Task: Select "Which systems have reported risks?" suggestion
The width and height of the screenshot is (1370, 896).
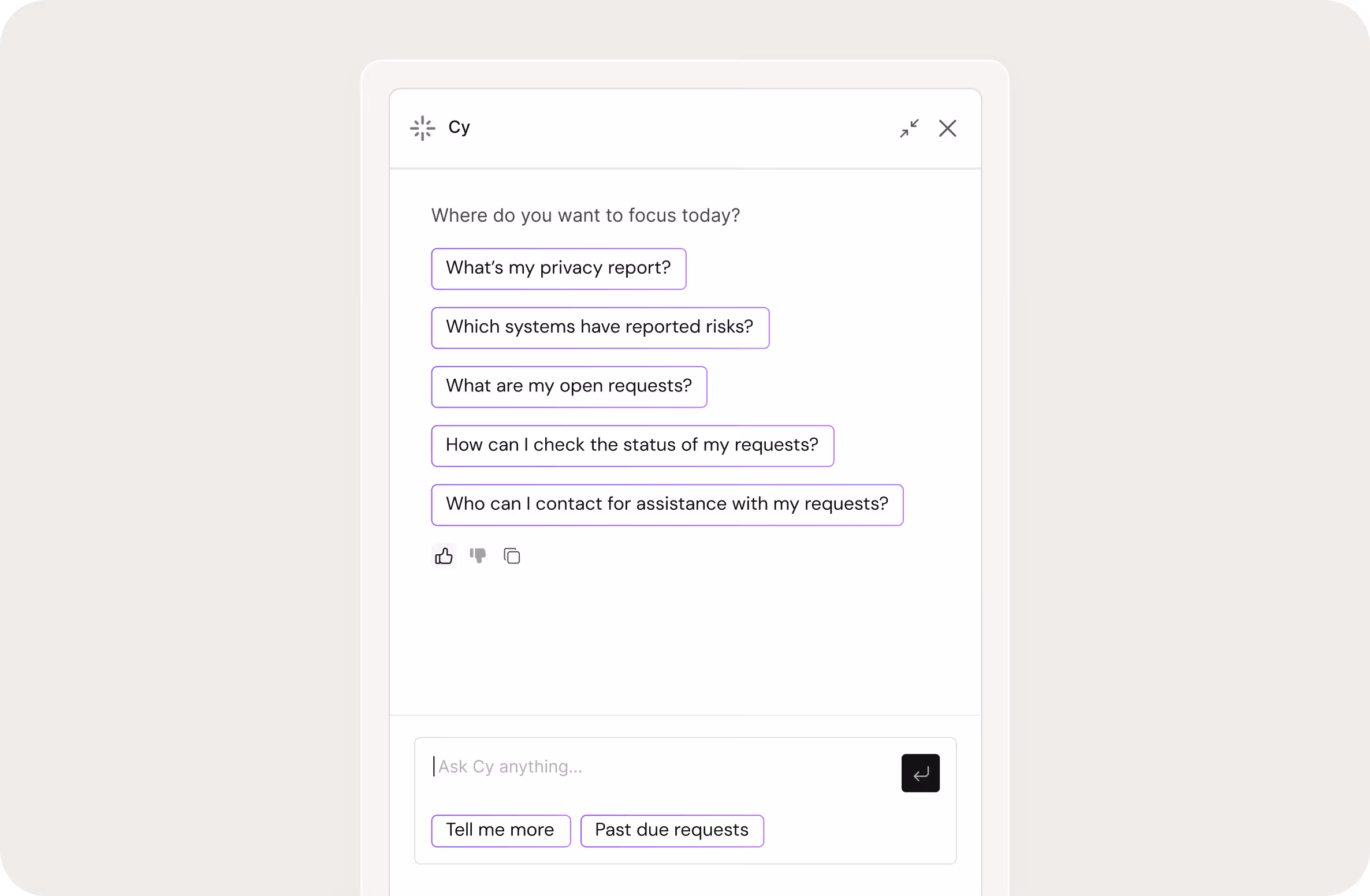Action: coord(600,328)
